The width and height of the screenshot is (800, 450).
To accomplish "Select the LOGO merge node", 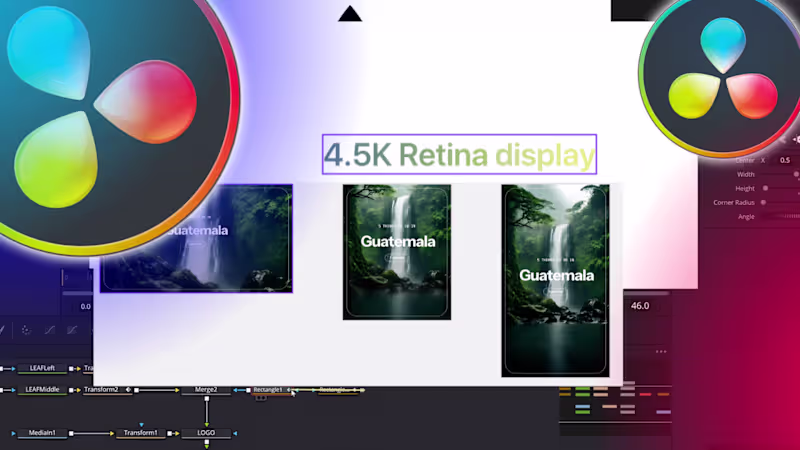I will 206,433.
